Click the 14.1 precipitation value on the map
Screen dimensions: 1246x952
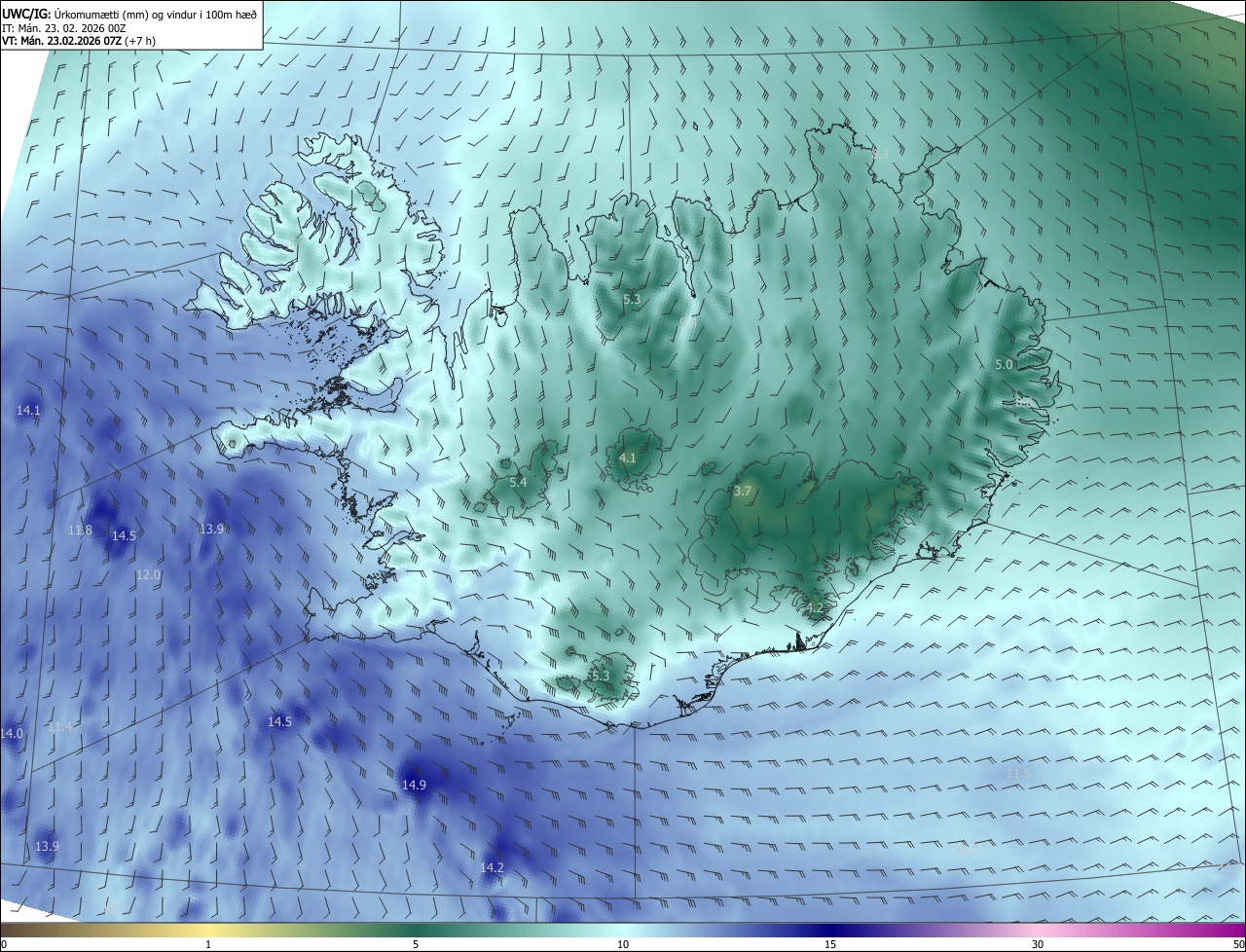point(29,411)
